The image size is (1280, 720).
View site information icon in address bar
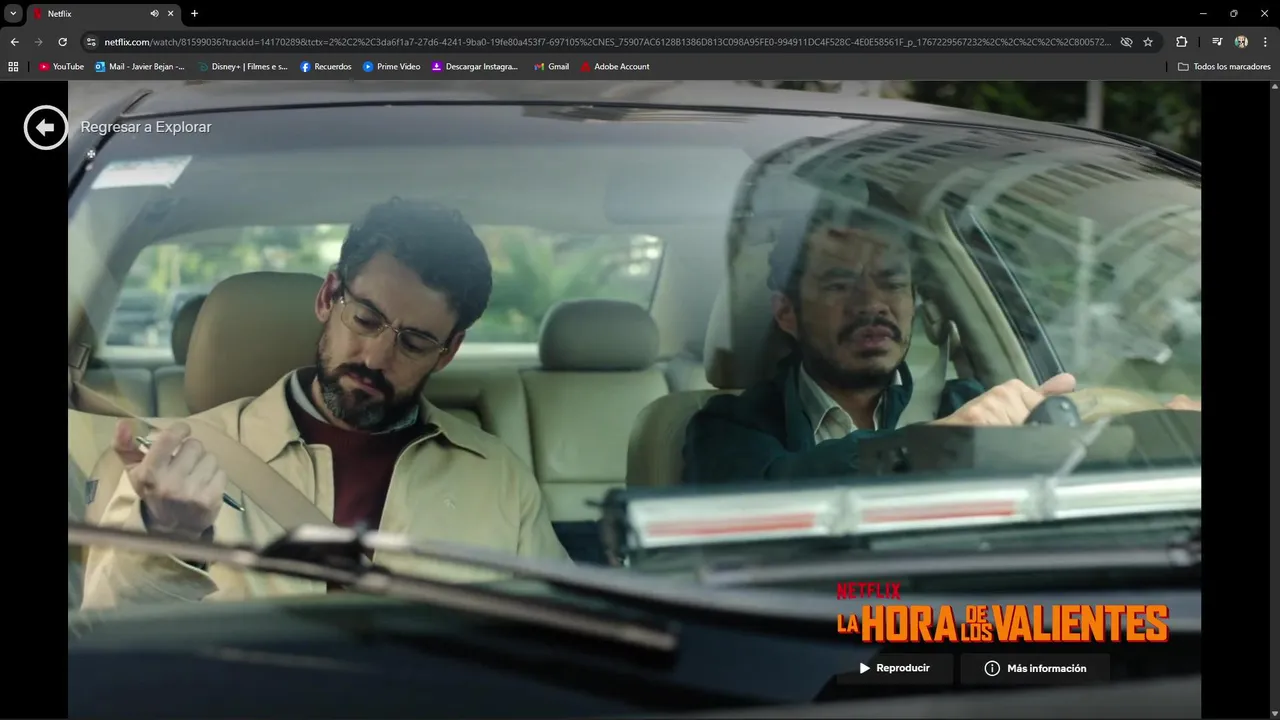pos(90,42)
